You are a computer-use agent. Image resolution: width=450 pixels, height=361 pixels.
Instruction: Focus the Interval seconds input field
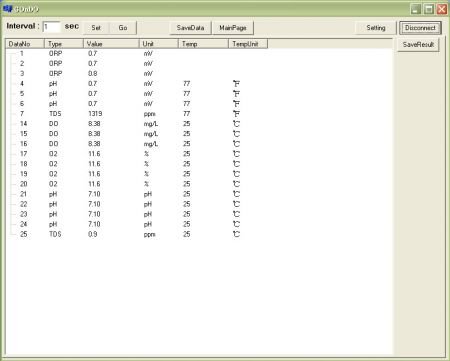point(51,27)
